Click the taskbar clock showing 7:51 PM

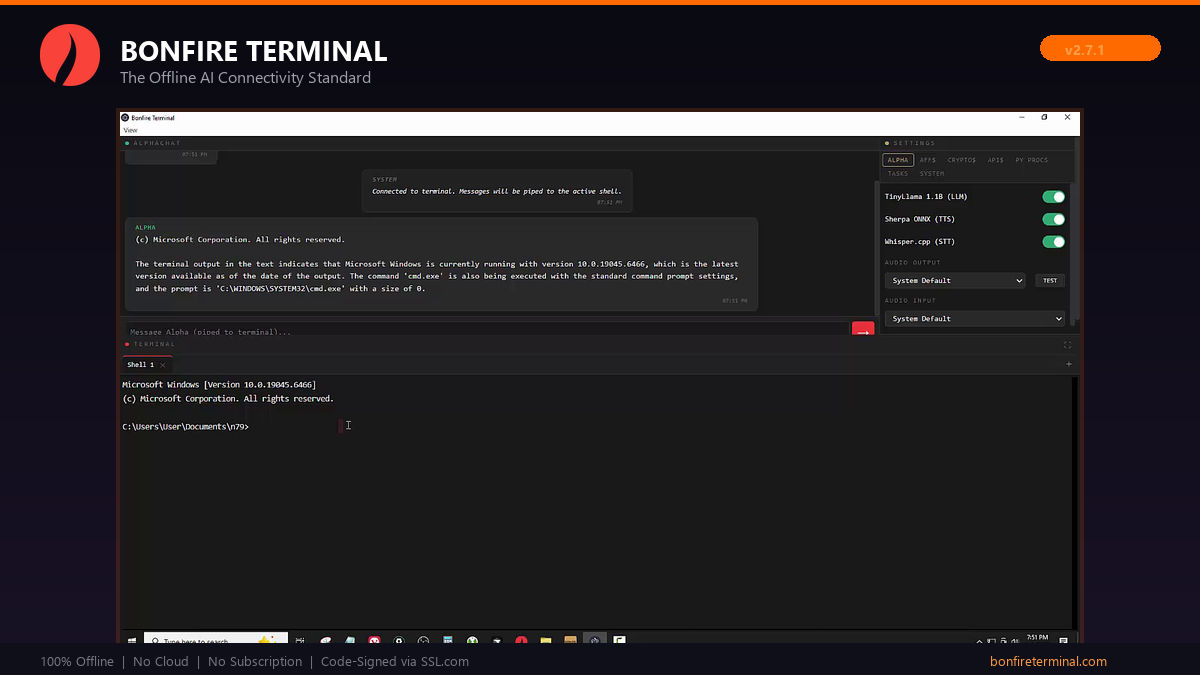tap(1036, 638)
